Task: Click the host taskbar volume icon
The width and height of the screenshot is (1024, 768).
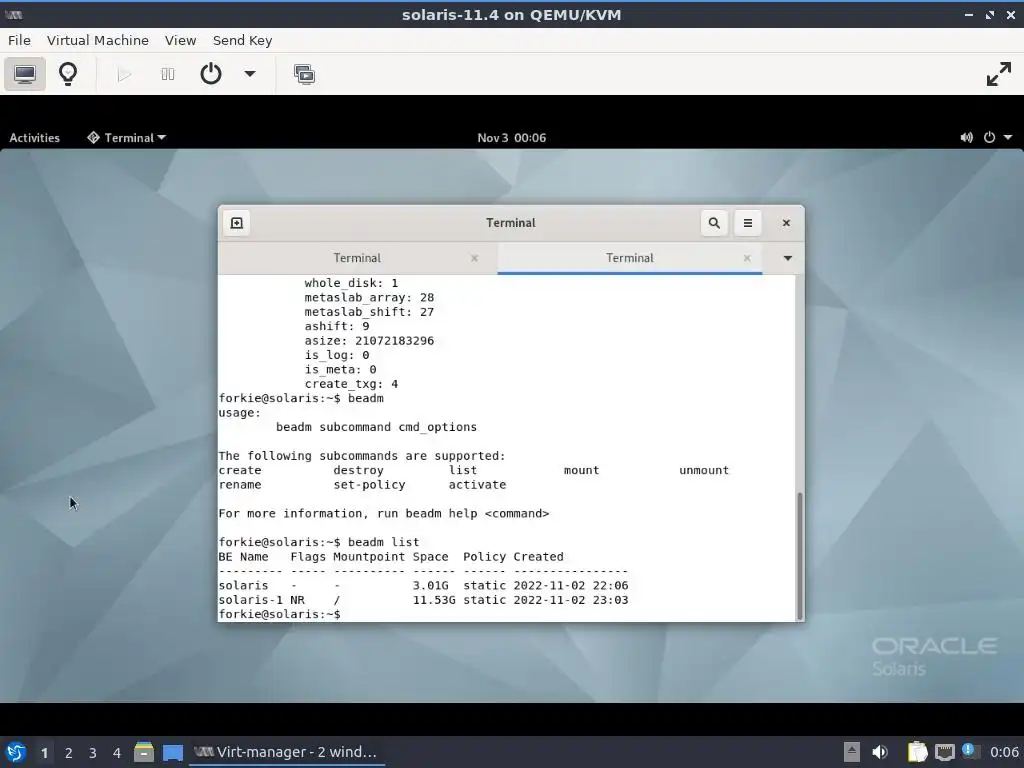Action: tap(880, 752)
